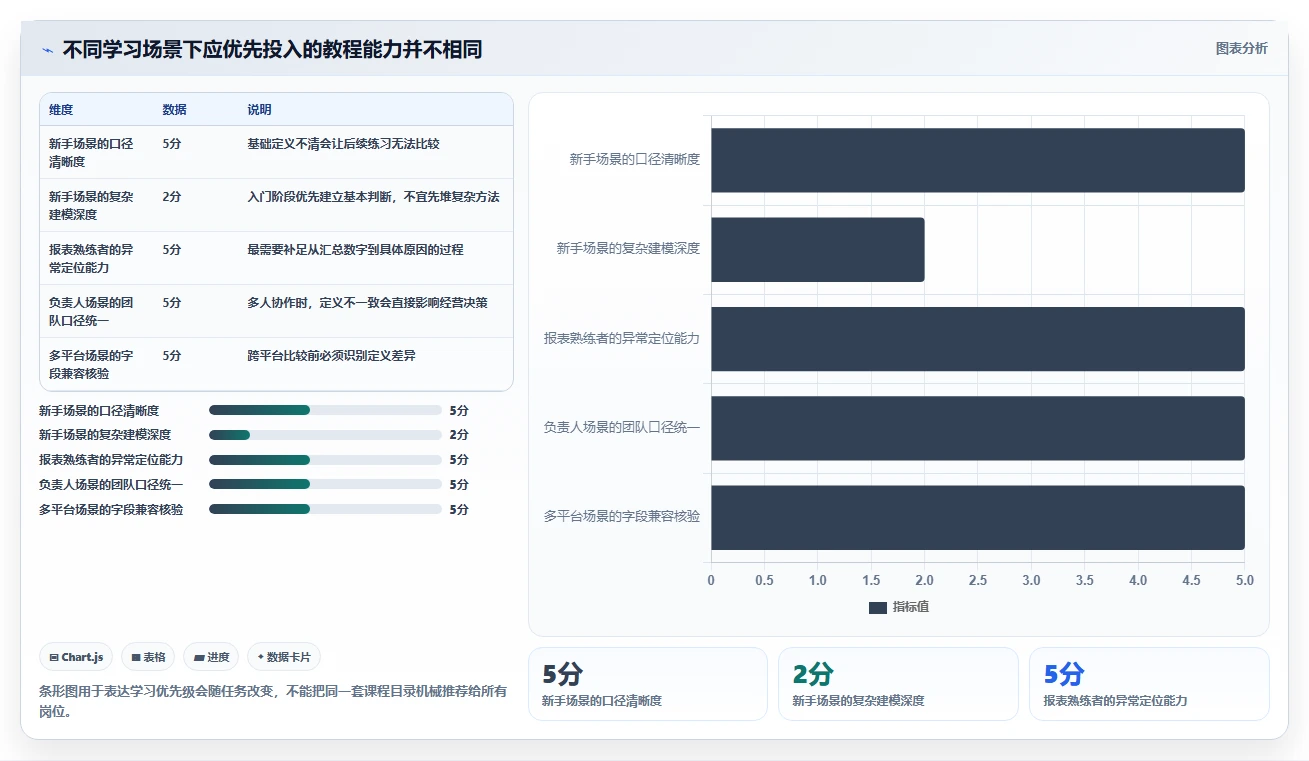Viewport: 1309px width, 761px height.
Task: Click the chart bar for 多平台场景的字段兼容核验
Action: tap(978, 517)
